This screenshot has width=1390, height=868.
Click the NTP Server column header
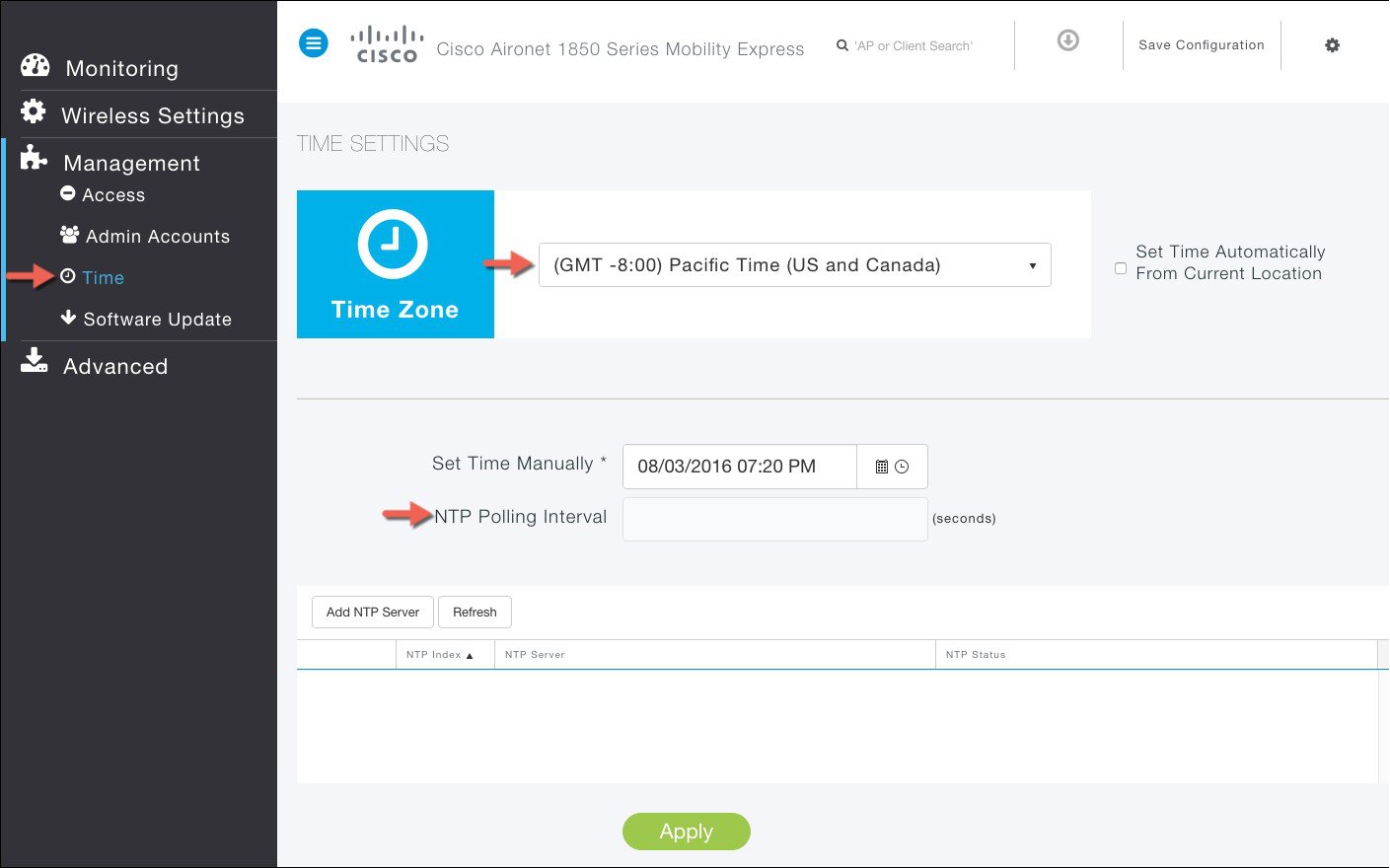coord(714,655)
